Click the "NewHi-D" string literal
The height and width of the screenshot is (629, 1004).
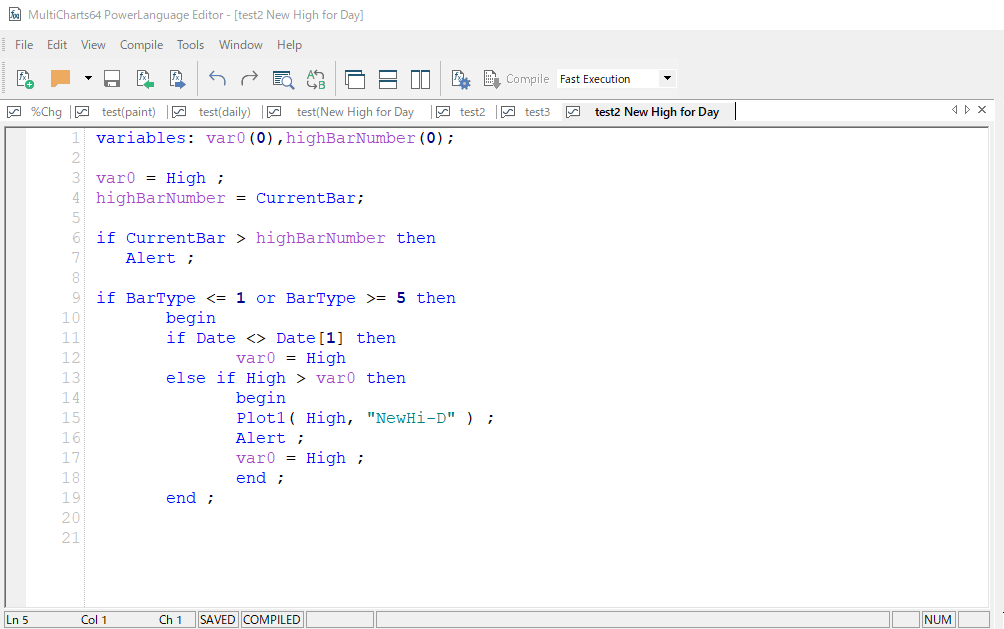(x=411, y=418)
